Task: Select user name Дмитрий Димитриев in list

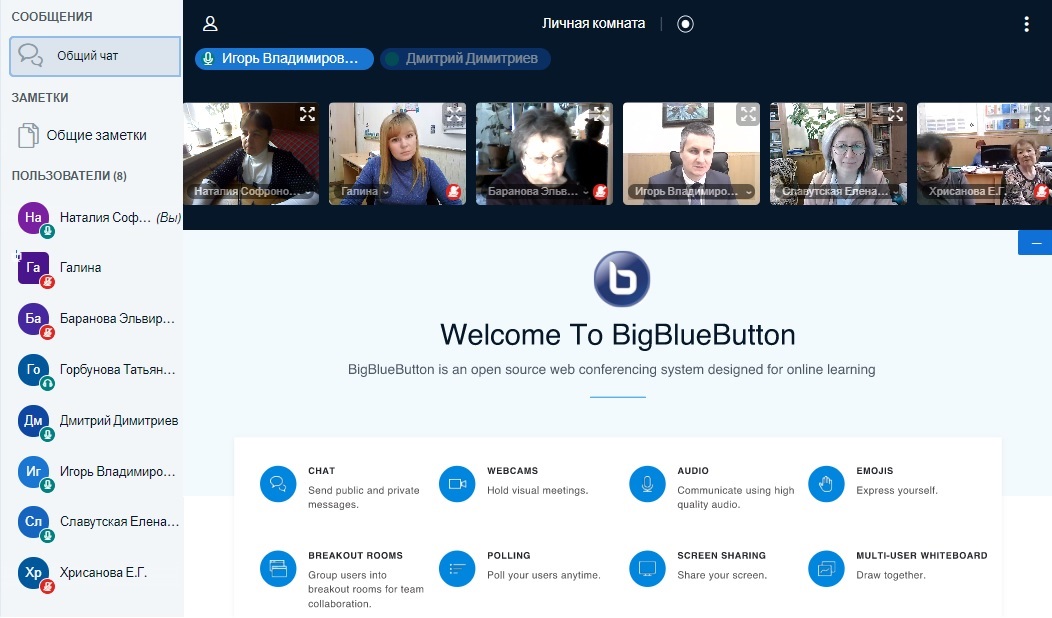Action: (119, 421)
